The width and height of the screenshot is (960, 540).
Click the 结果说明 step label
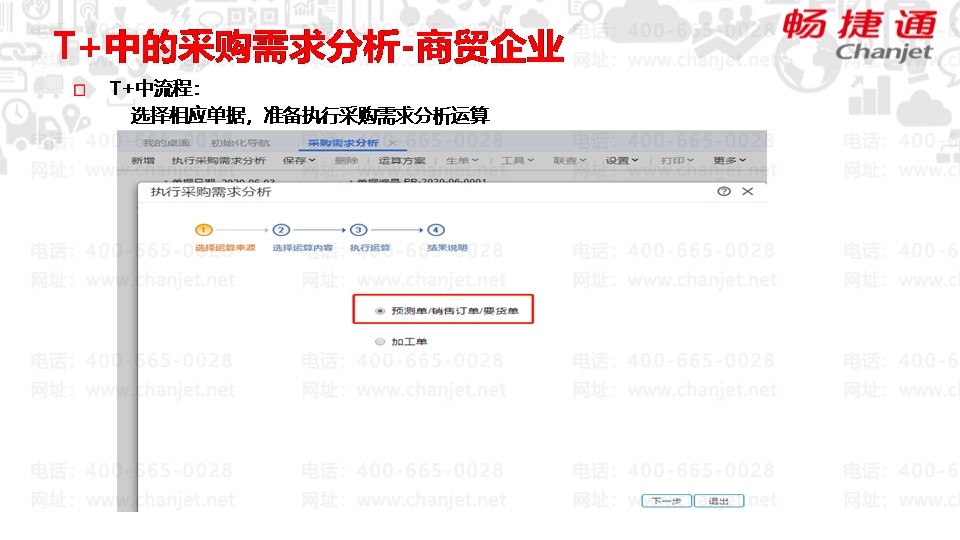tap(447, 248)
